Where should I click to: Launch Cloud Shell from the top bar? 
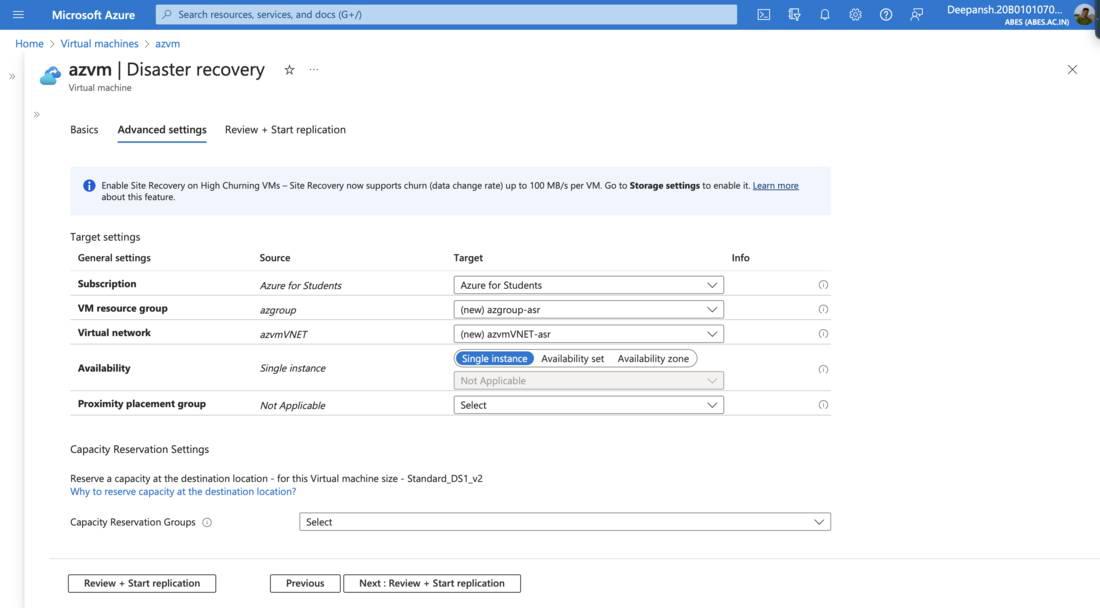tap(764, 15)
